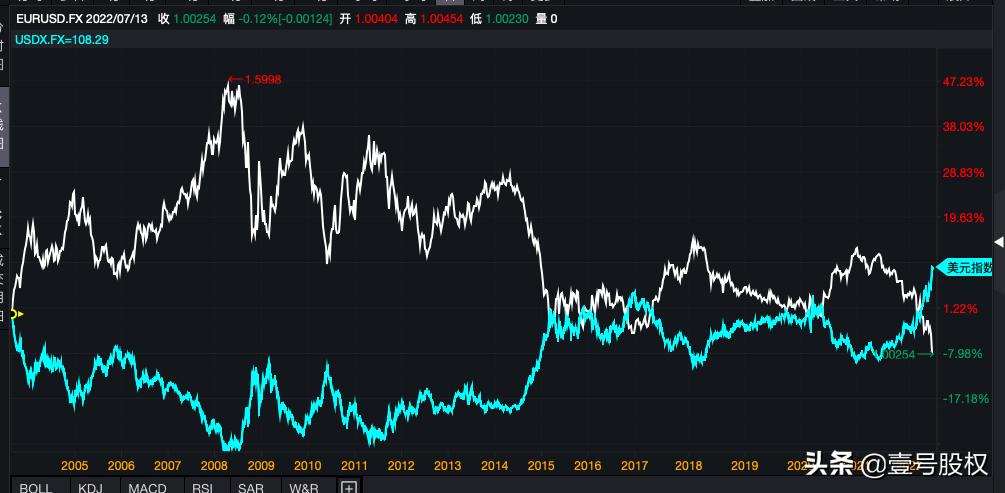
Task: Switch to the W&R indicator tab
Action: 304,487
